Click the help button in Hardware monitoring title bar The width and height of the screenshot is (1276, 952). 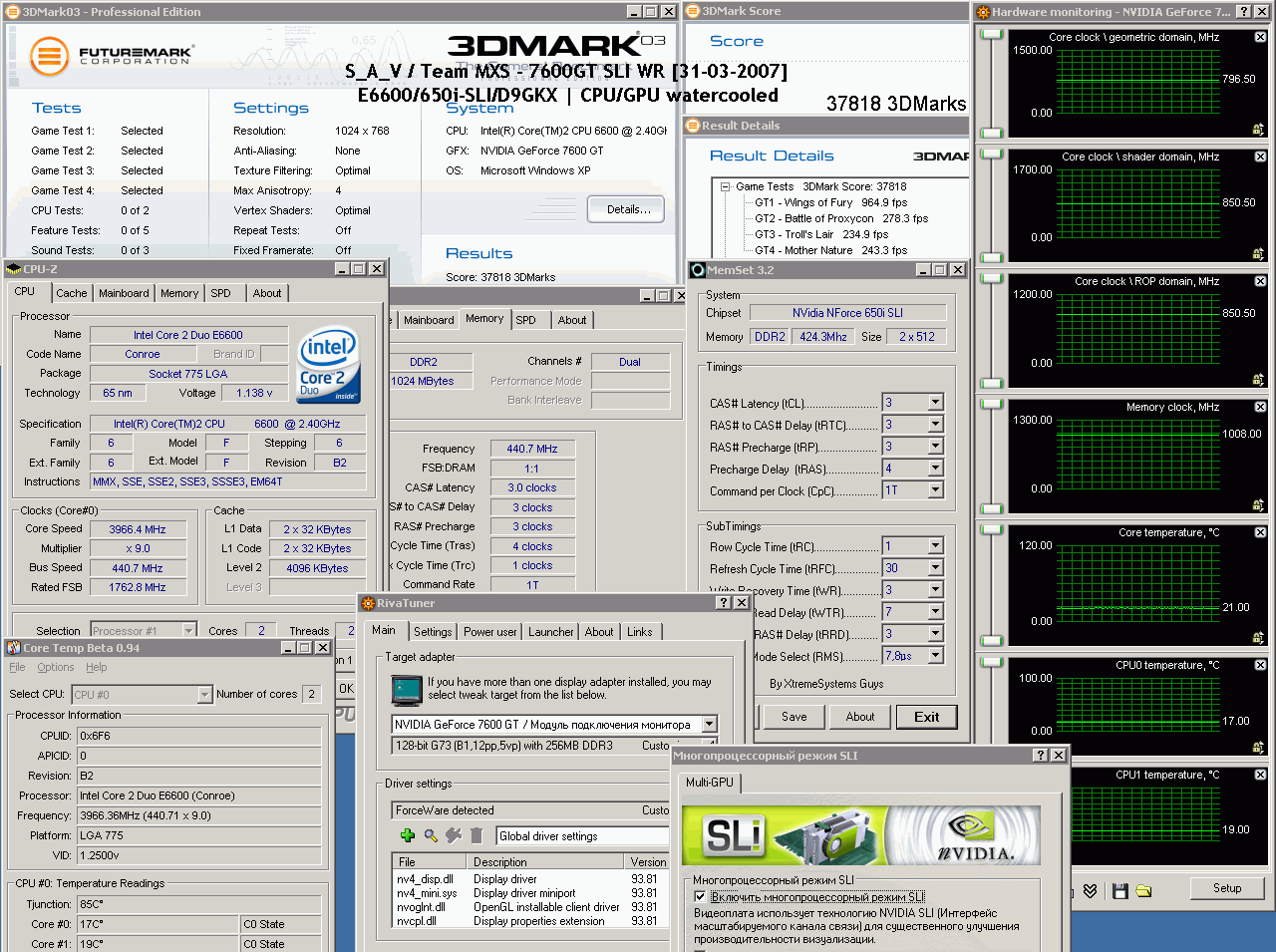pyautogui.click(x=1243, y=11)
